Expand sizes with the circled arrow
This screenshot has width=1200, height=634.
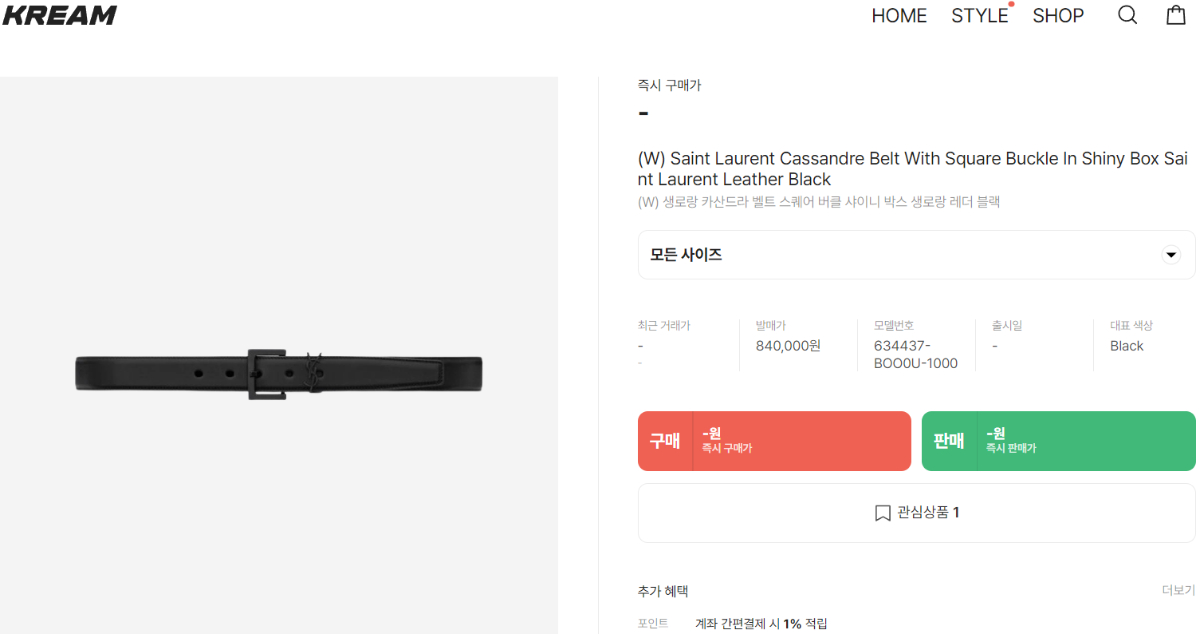click(1171, 255)
